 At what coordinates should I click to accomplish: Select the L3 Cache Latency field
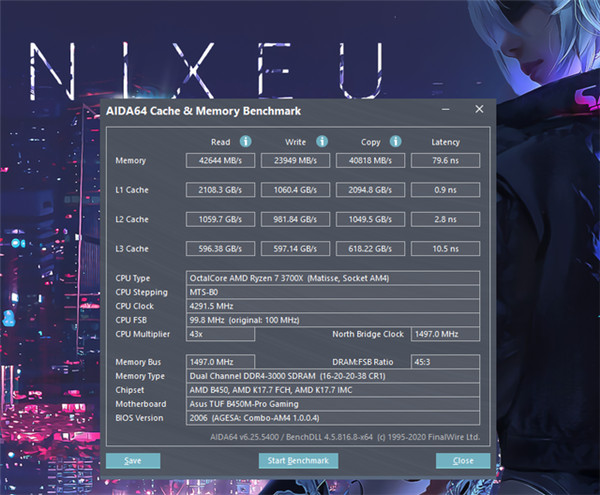(445, 248)
